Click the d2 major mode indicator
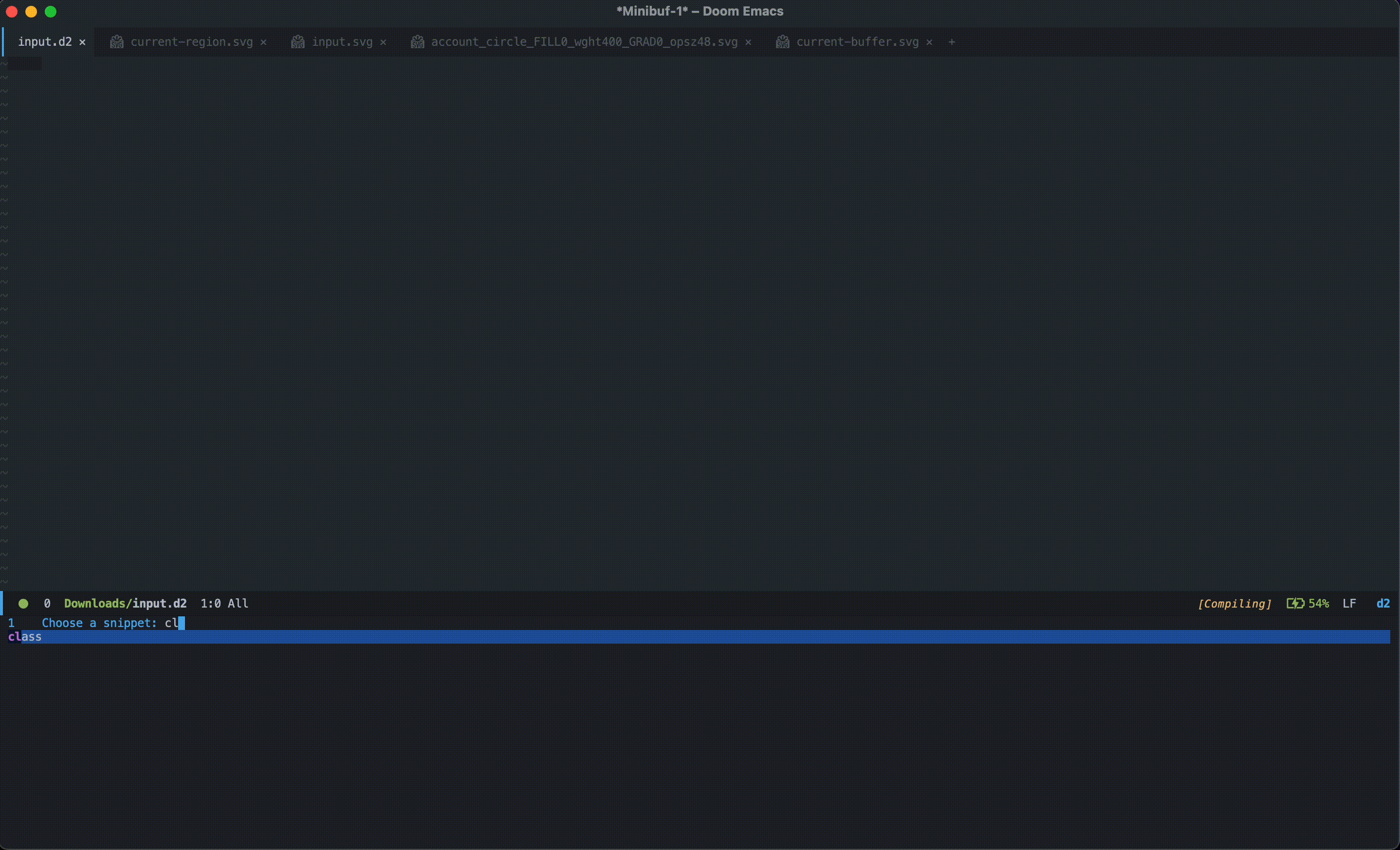Image resolution: width=1400 pixels, height=850 pixels. [x=1383, y=603]
